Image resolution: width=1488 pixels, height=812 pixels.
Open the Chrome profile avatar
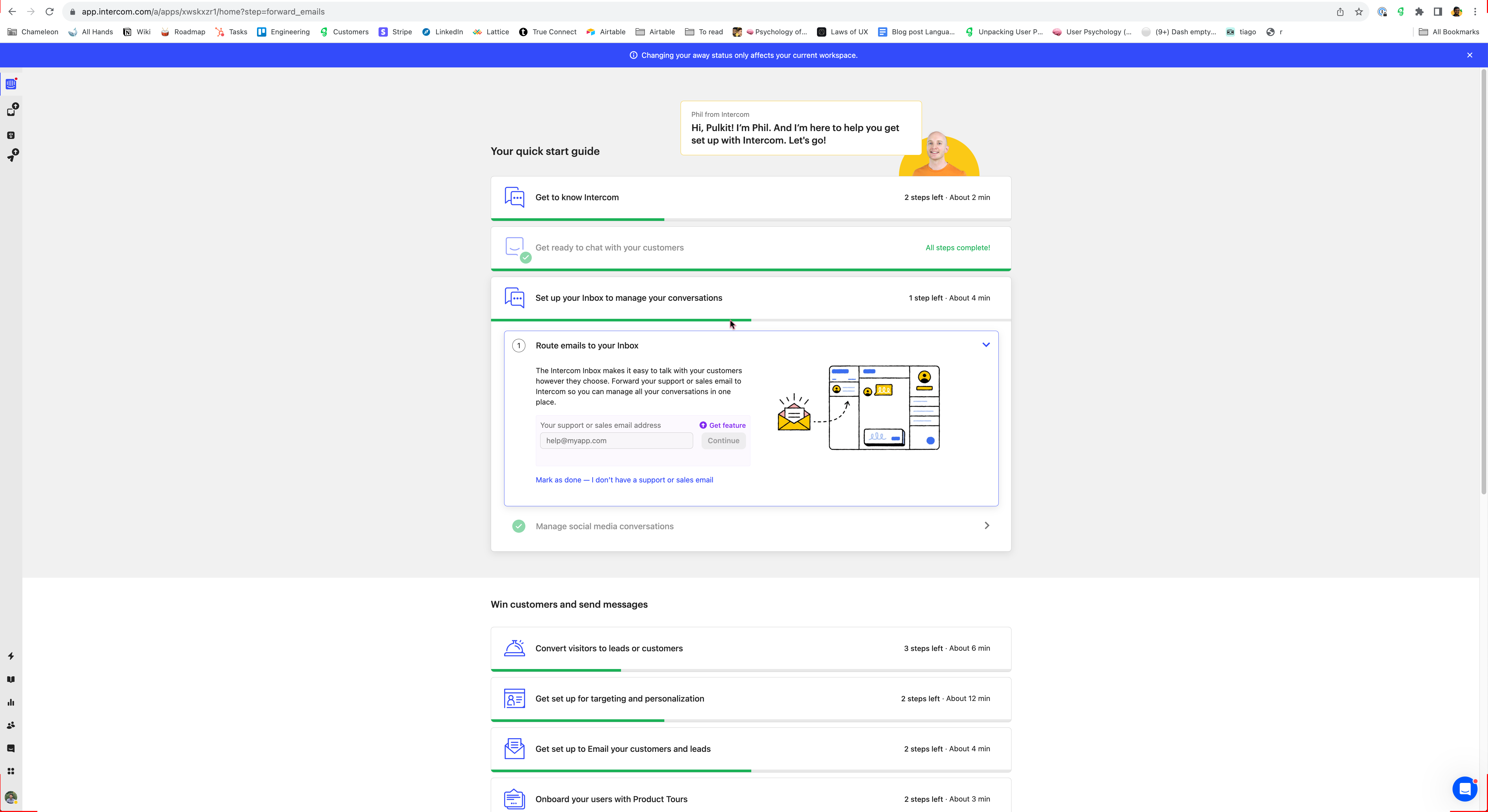tap(1457, 12)
